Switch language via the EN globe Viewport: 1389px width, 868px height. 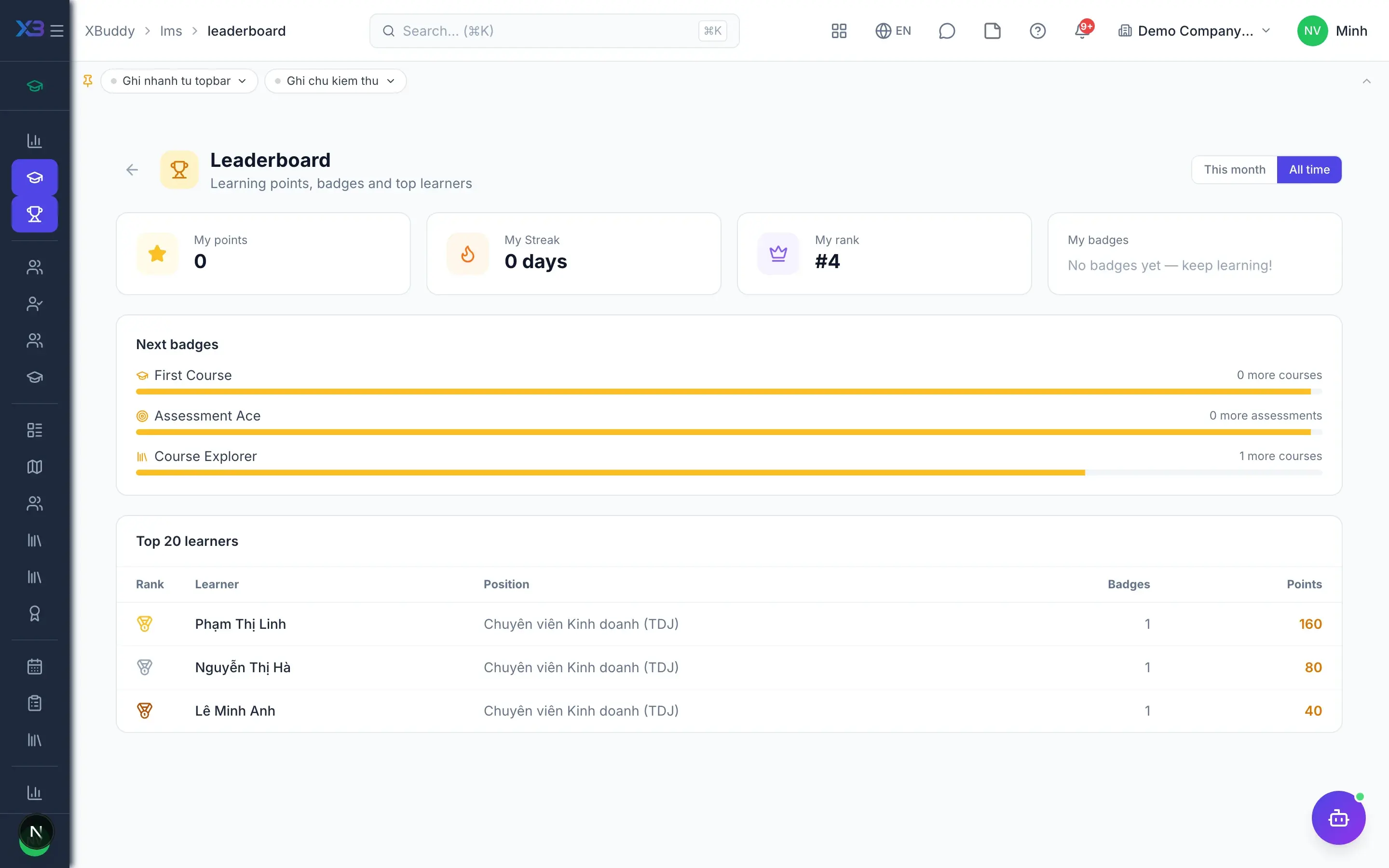click(893, 31)
